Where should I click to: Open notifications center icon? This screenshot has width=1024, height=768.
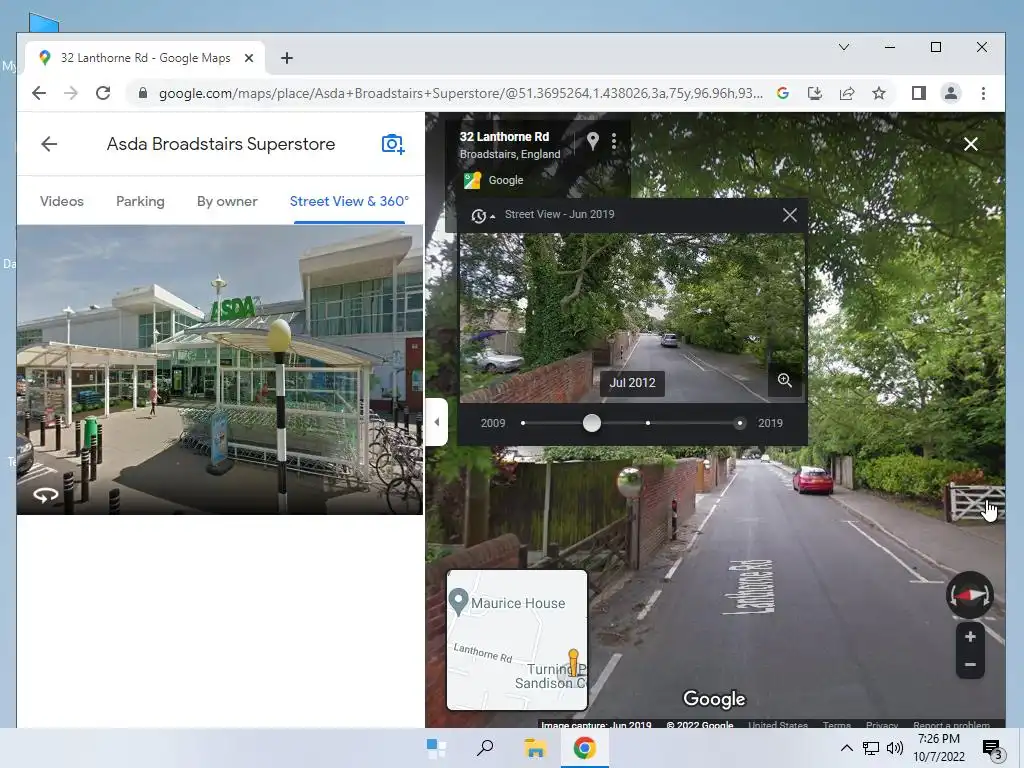pyautogui.click(x=992, y=748)
